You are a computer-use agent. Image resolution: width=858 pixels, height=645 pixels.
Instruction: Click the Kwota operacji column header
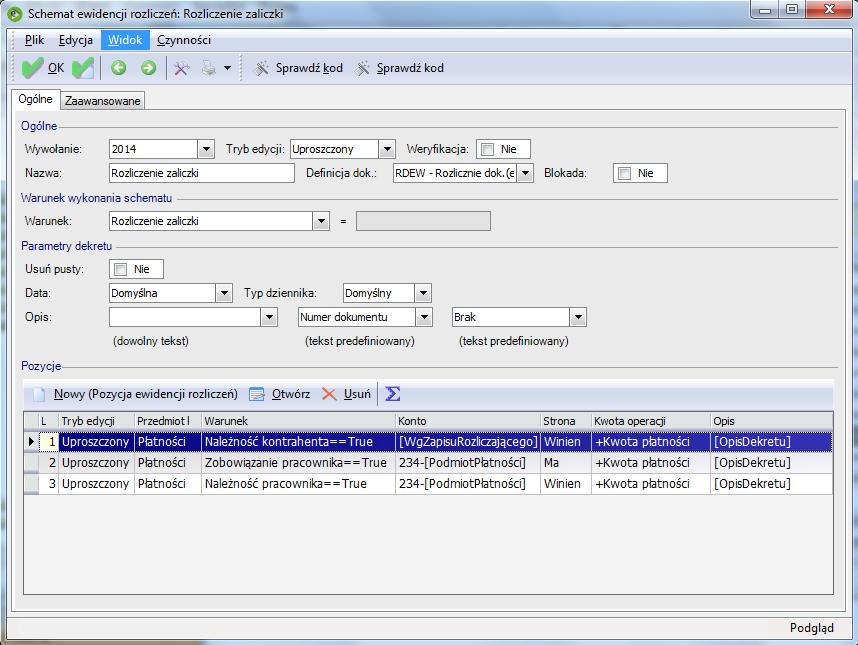click(x=651, y=421)
